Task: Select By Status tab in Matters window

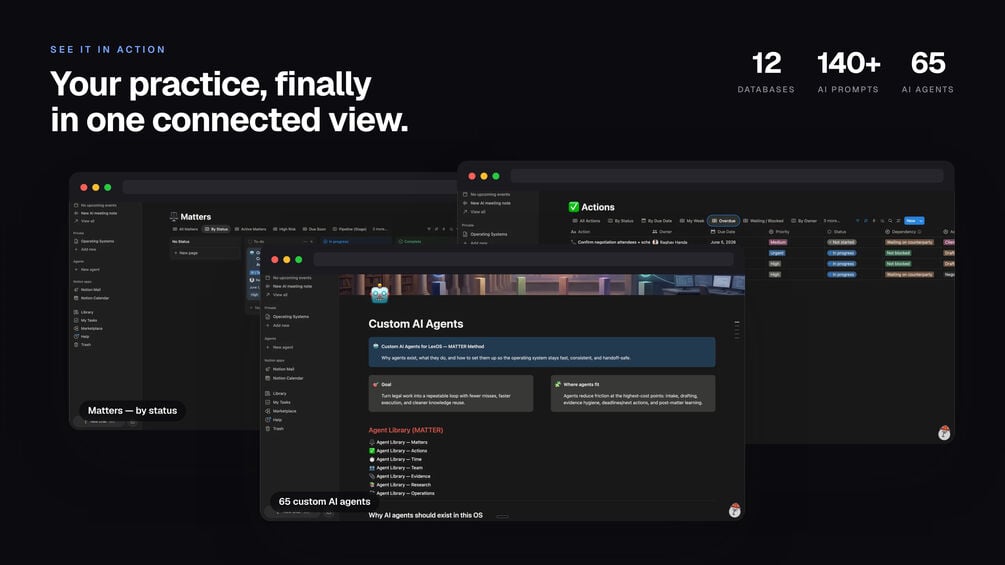Action: (x=216, y=229)
